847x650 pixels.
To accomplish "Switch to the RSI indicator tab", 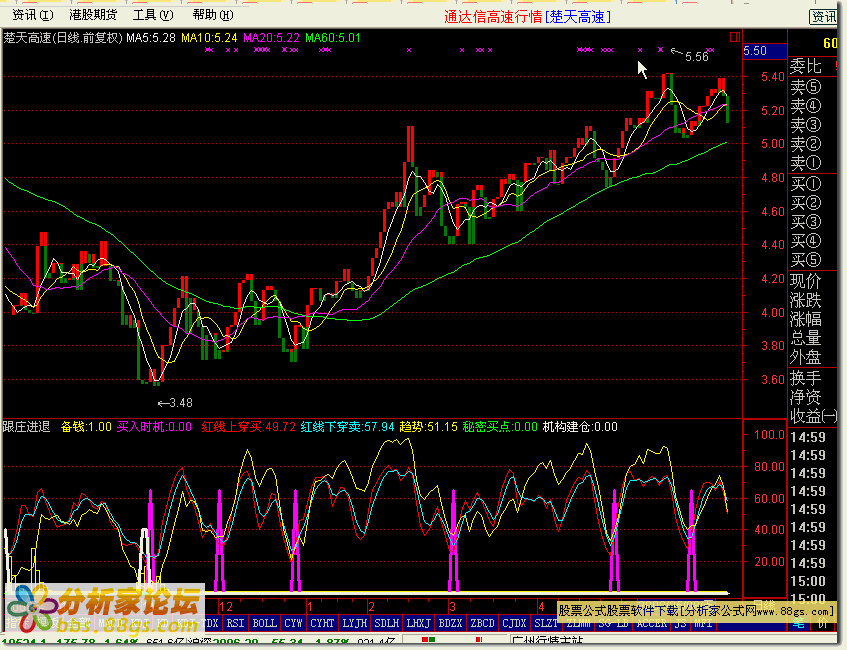I will point(235,623).
